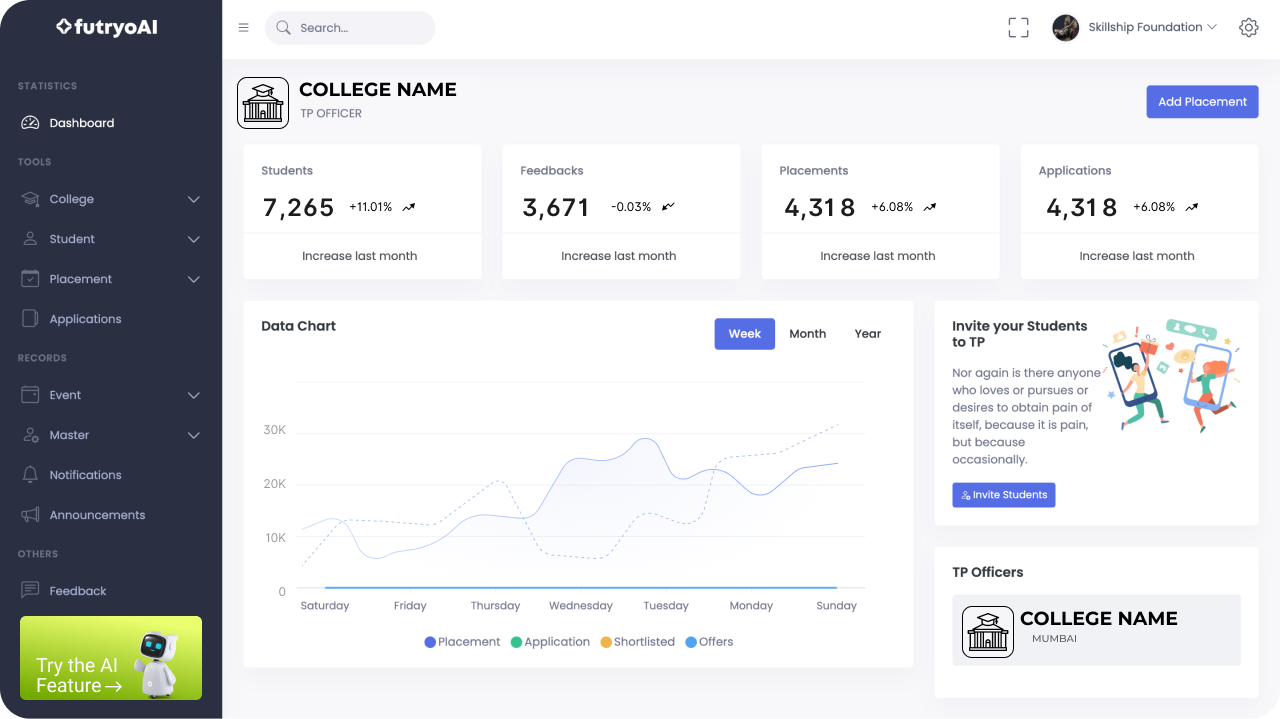The width and height of the screenshot is (1280, 719).
Task: Toggle the Placement legend in the chart
Action: [462, 641]
